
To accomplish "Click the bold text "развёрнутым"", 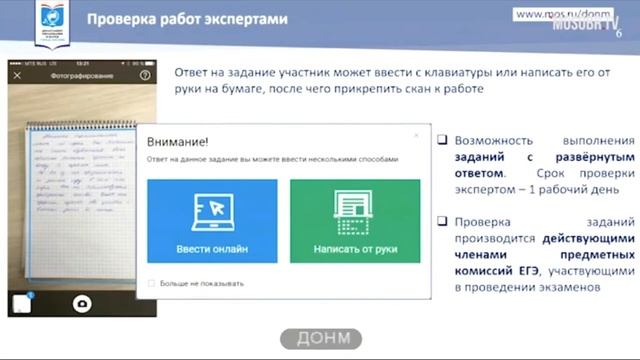I will [595, 157].
